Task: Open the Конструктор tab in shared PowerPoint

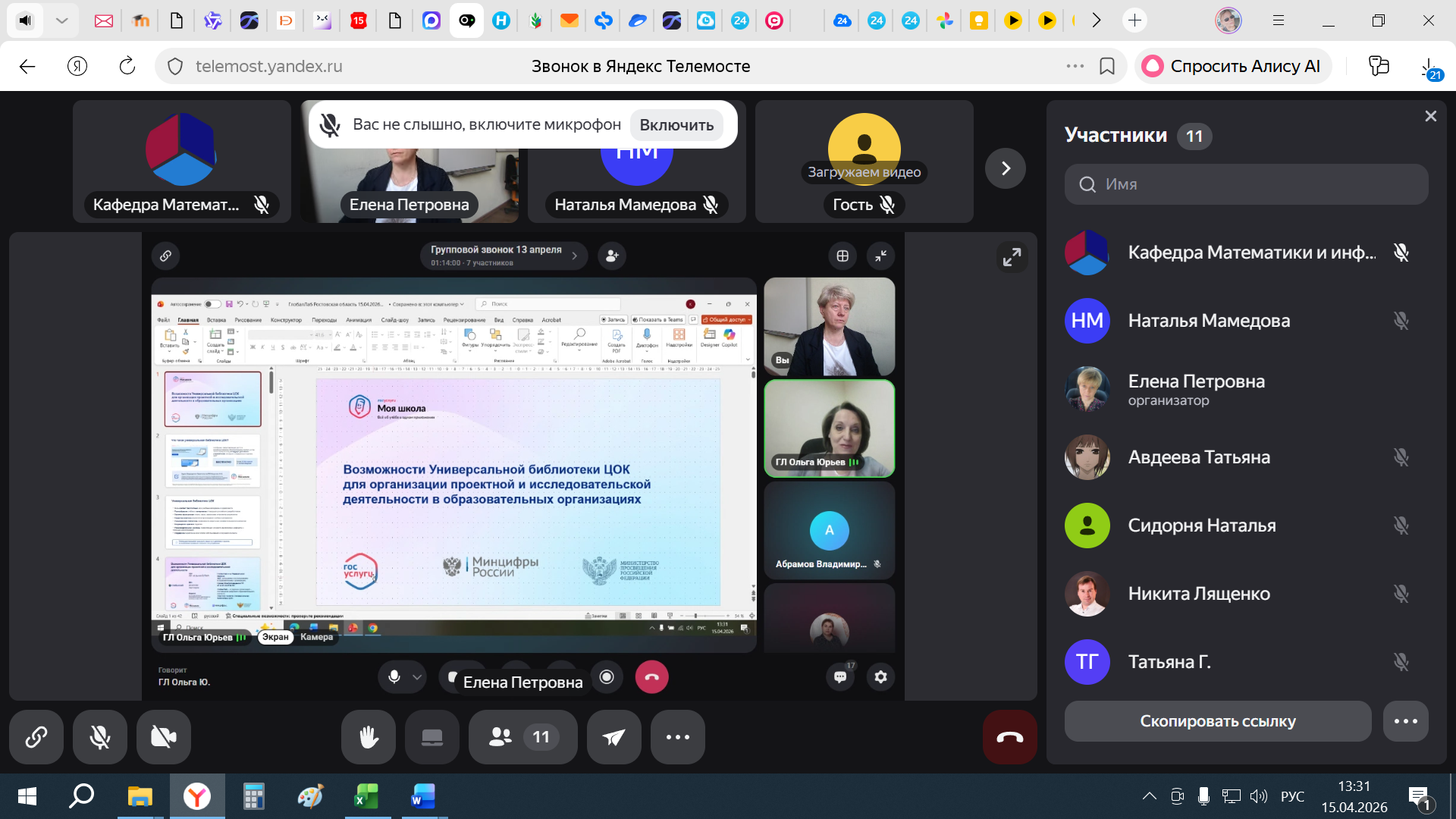Action: click(x=286, y=320)
